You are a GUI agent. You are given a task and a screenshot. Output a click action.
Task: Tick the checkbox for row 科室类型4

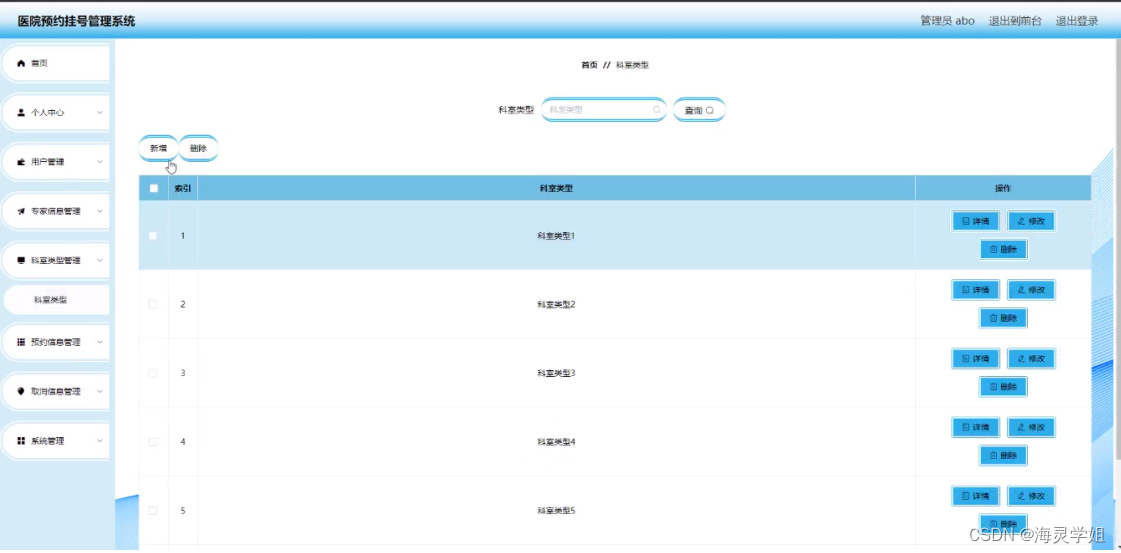coord(152,442)
